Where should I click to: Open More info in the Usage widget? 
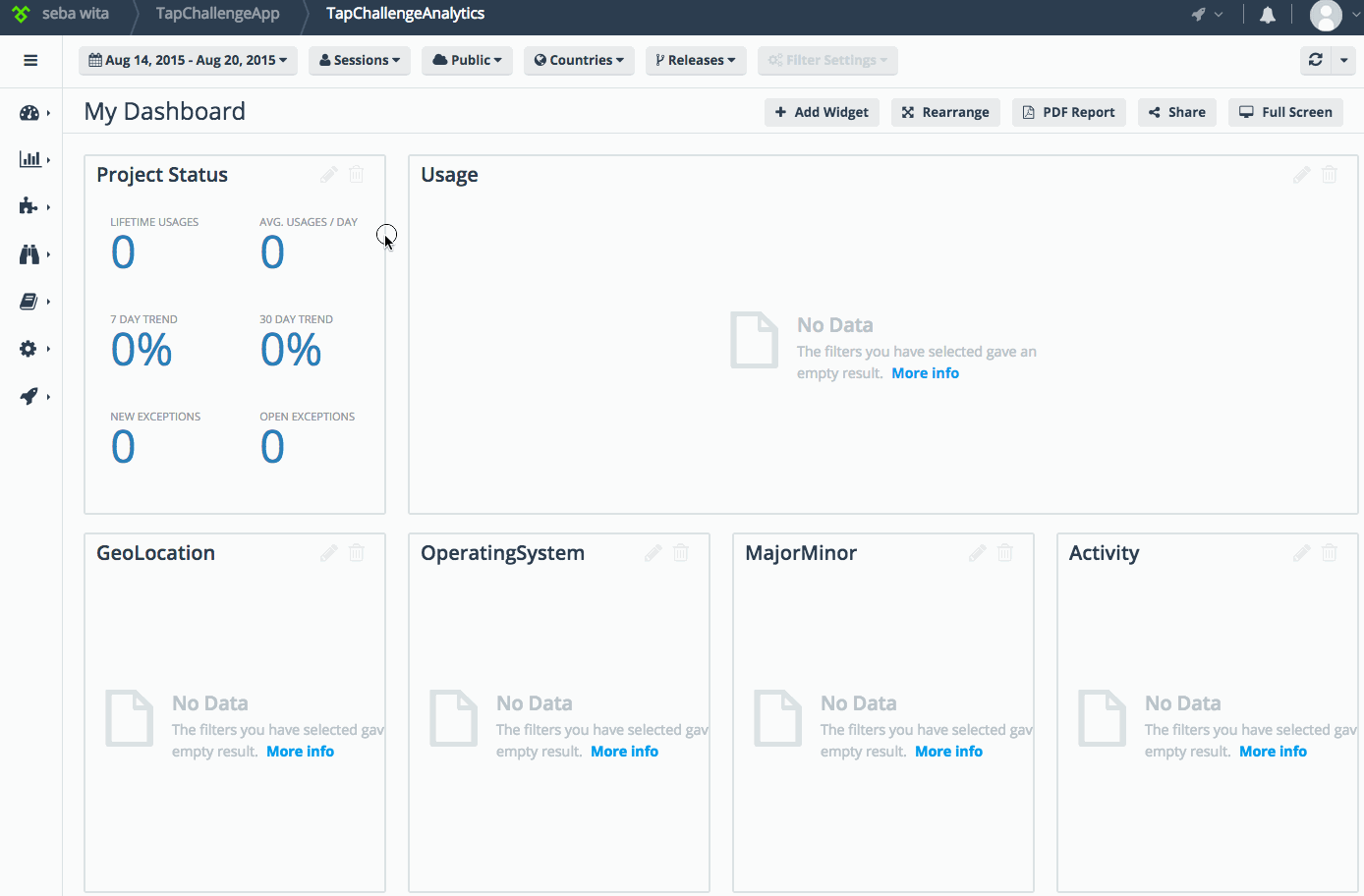click(925, 372)
